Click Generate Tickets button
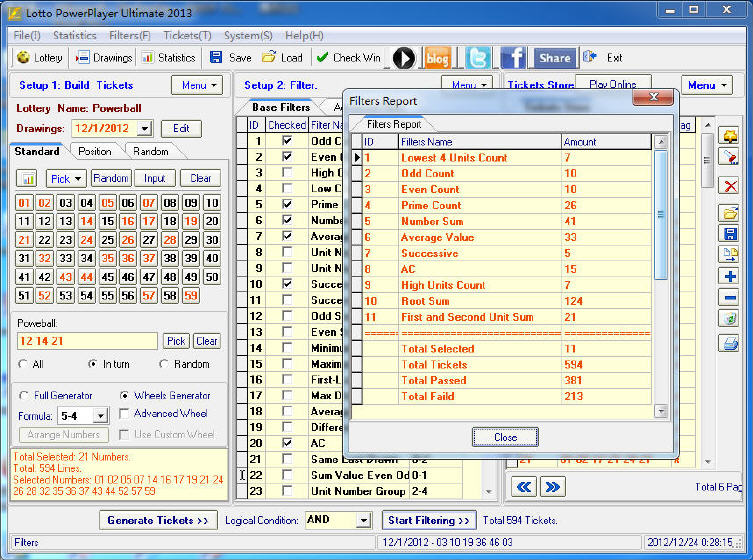 [x=158, y=520]
